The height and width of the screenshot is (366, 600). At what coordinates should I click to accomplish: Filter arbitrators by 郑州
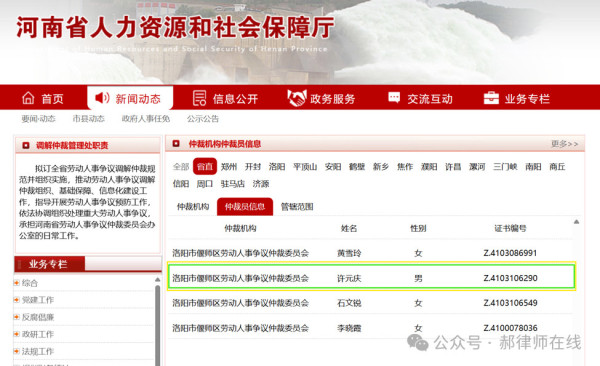click(x=229, y=167)
